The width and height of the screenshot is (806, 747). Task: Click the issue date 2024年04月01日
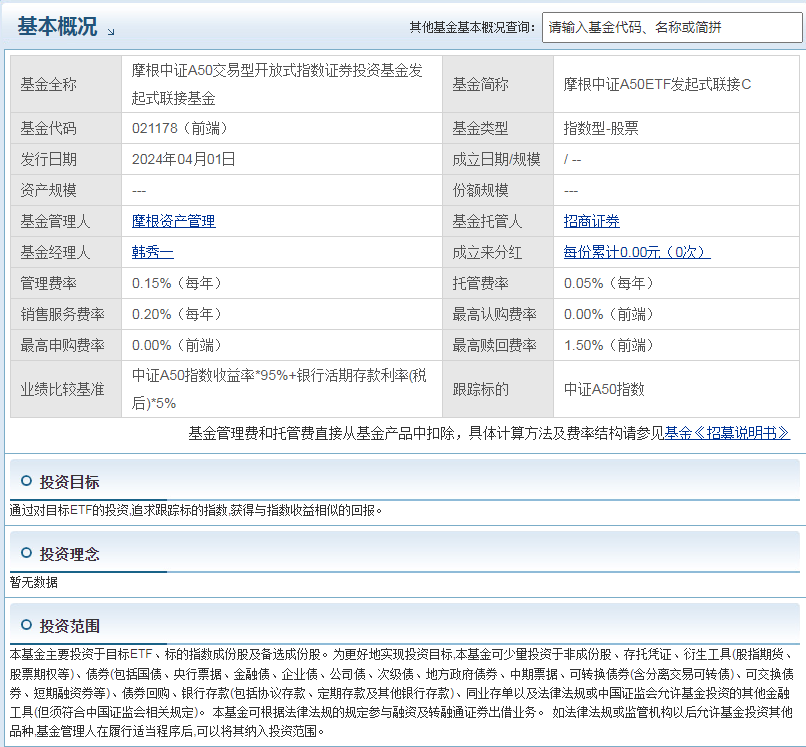(184, 159)
